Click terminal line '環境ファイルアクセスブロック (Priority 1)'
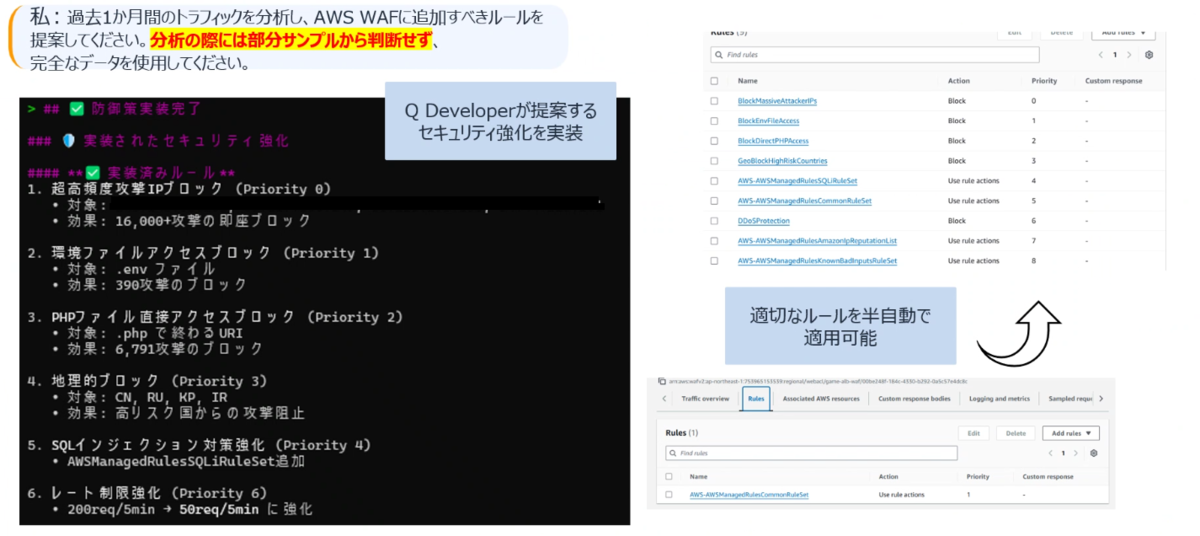Image resolution: width=1200 pixels, height=536 pixels. 215,253
